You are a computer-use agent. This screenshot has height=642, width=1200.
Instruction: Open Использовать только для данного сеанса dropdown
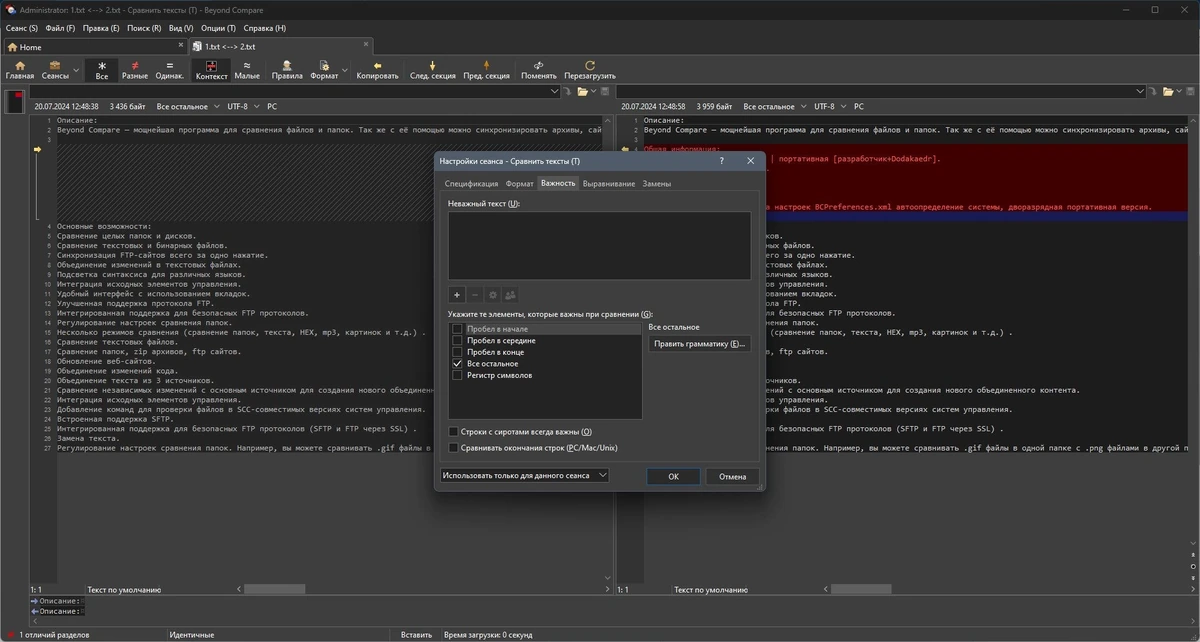pyautogui.click(x=524, y=476)
